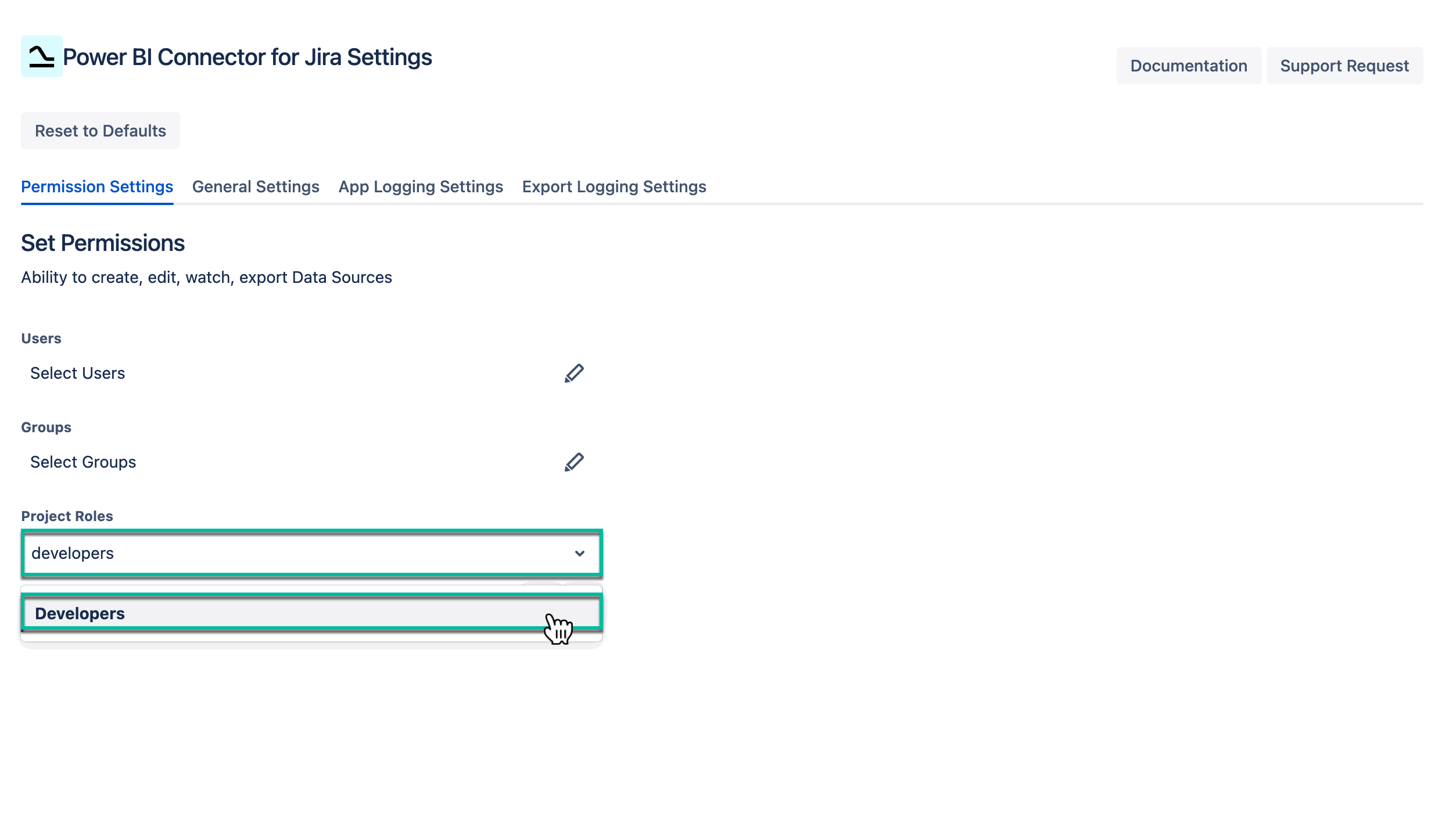Go to the Export Logging Settings tab
Screen dimensions: 1442x840
(x=614, y=186)
